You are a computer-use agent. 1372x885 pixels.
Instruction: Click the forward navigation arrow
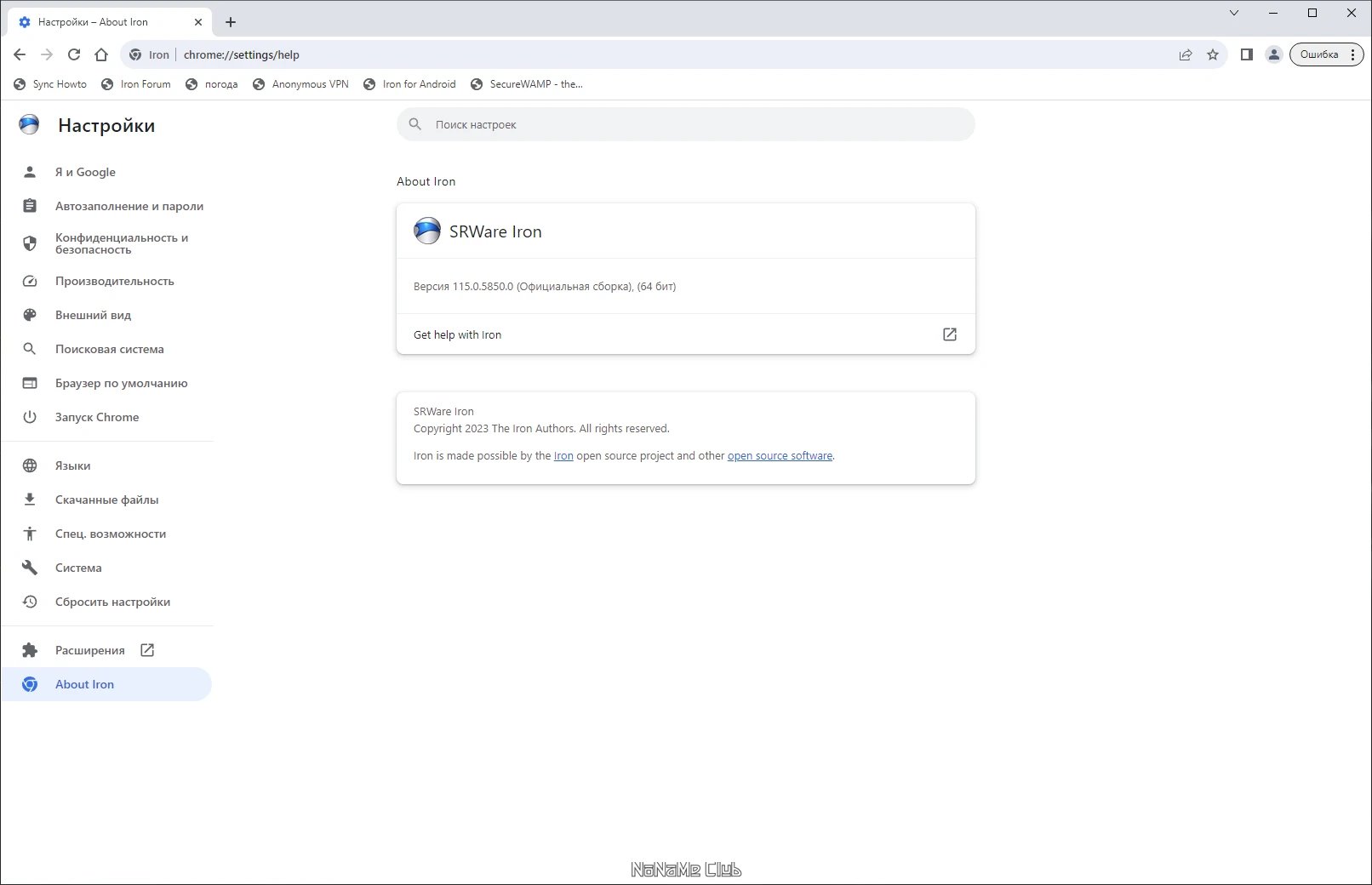click(47, 54)
